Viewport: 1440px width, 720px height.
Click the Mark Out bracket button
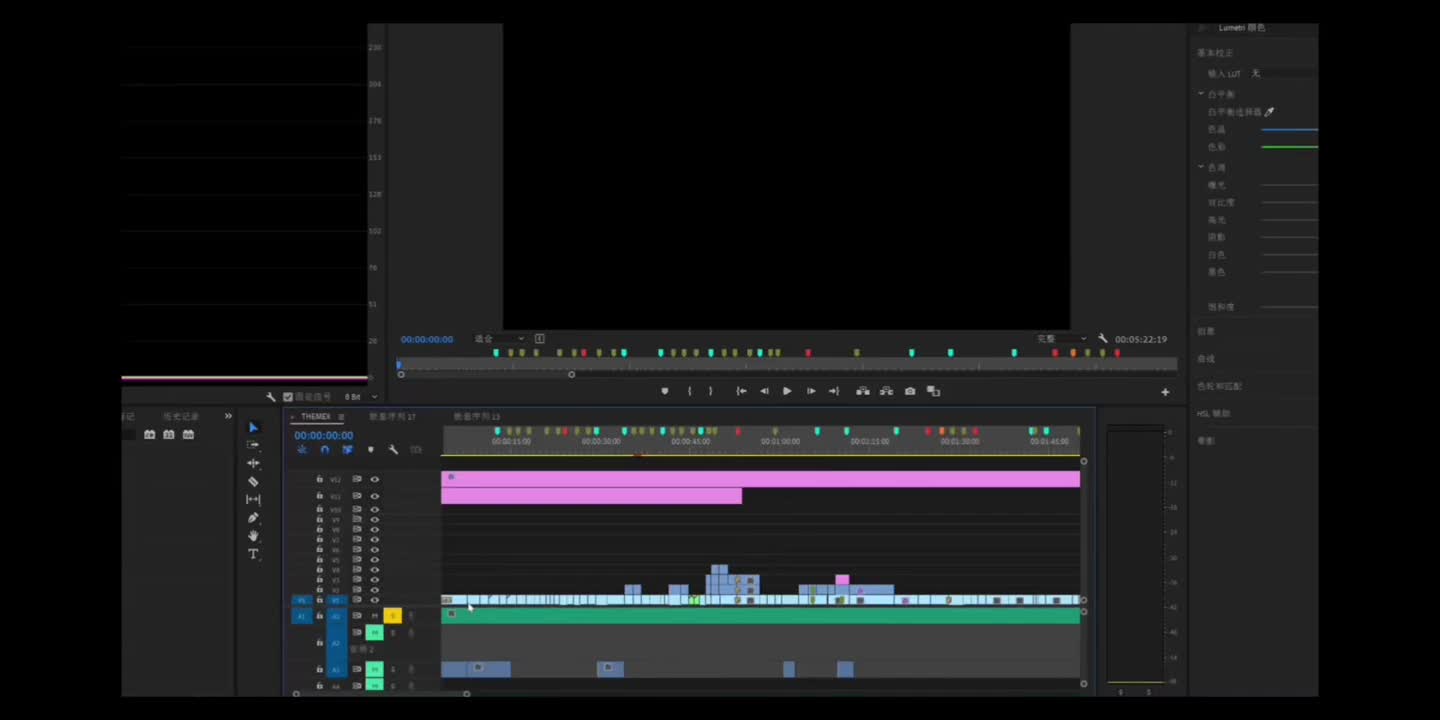tap(711, 391)
